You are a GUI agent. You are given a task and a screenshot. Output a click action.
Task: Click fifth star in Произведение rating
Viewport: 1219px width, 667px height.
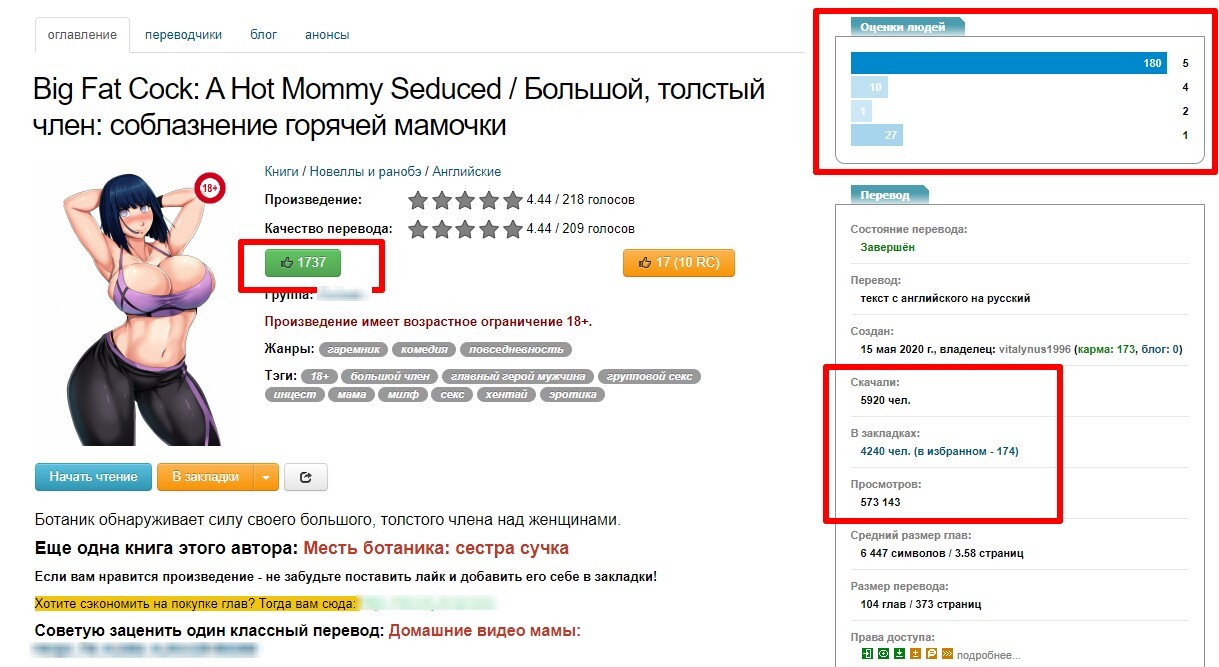coord(513,200)
